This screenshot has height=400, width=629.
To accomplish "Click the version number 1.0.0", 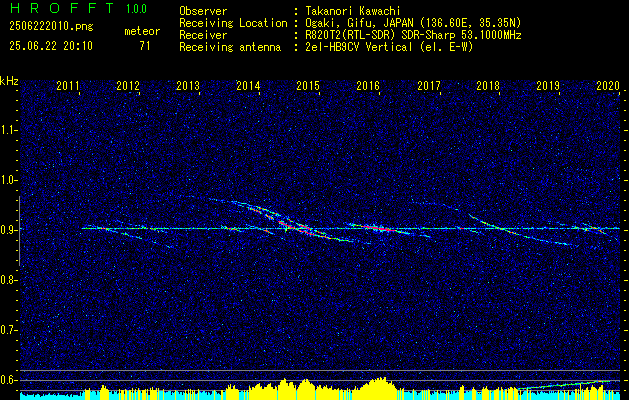I will click(x=136, y=8).
